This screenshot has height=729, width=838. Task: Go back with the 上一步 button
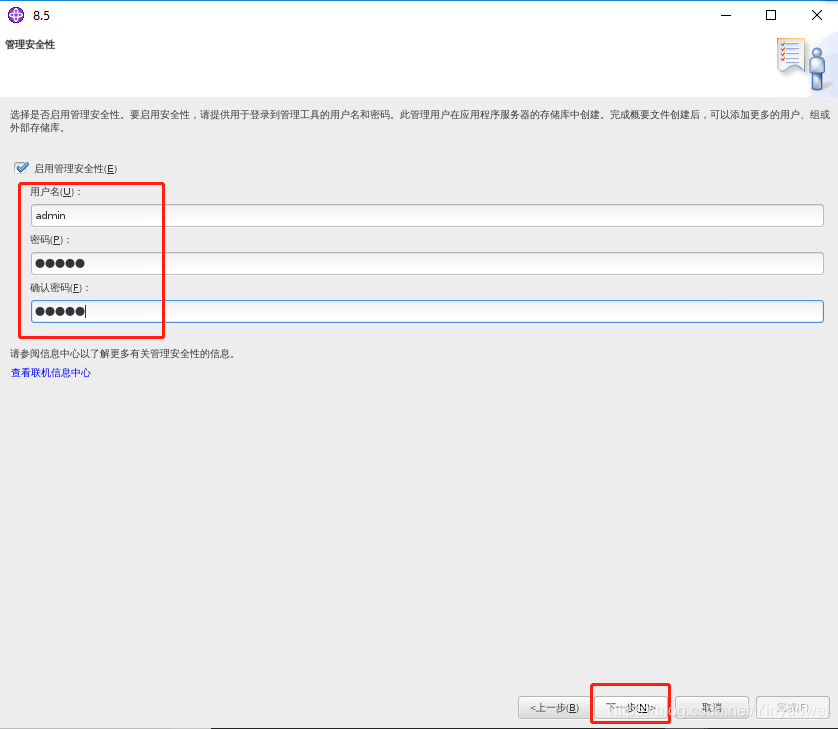554,708
